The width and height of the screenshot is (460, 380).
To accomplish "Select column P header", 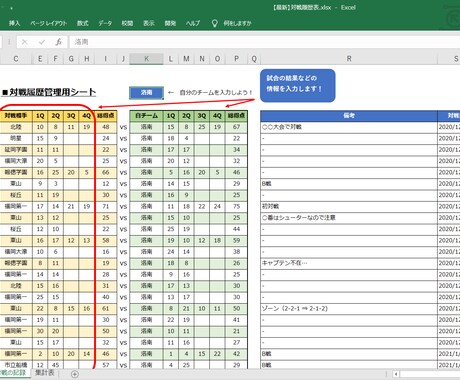I will tap(236, 59).
